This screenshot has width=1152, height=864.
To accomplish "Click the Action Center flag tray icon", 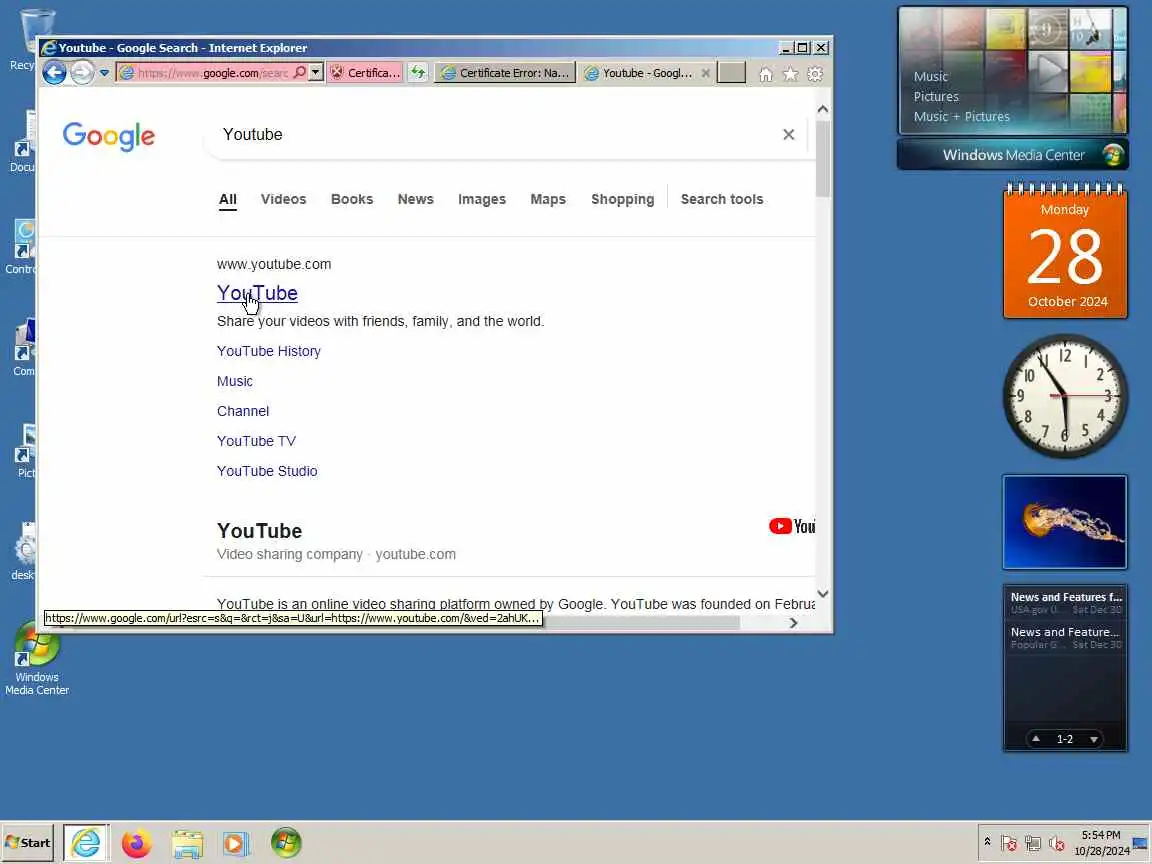I will tap(1009, 843).
